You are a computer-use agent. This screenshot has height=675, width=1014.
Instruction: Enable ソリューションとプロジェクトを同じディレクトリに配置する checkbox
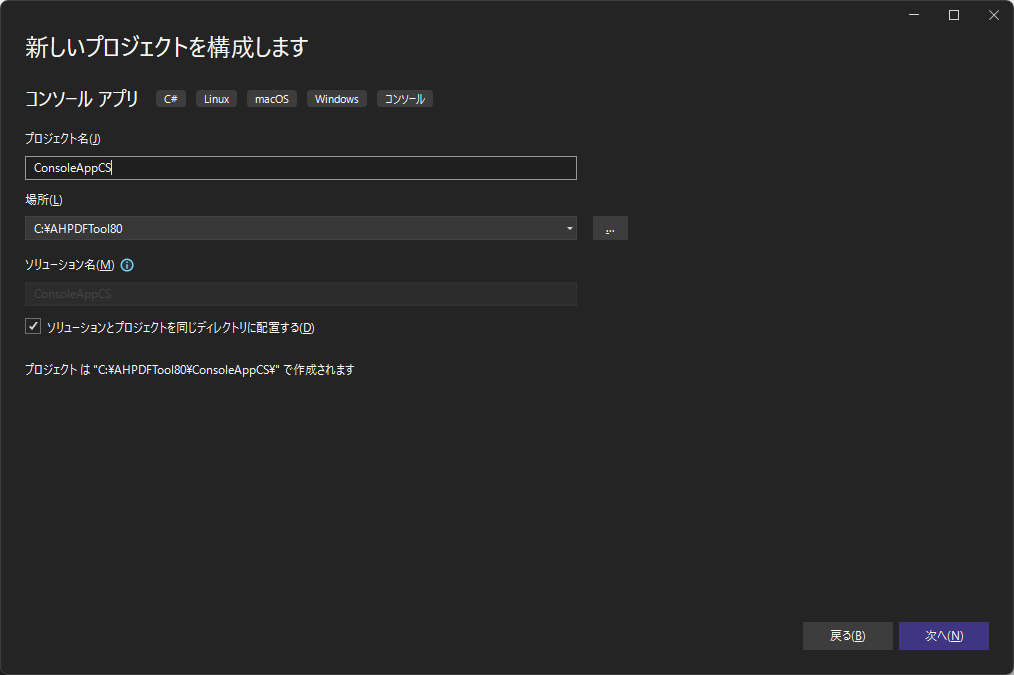point(33,326)
